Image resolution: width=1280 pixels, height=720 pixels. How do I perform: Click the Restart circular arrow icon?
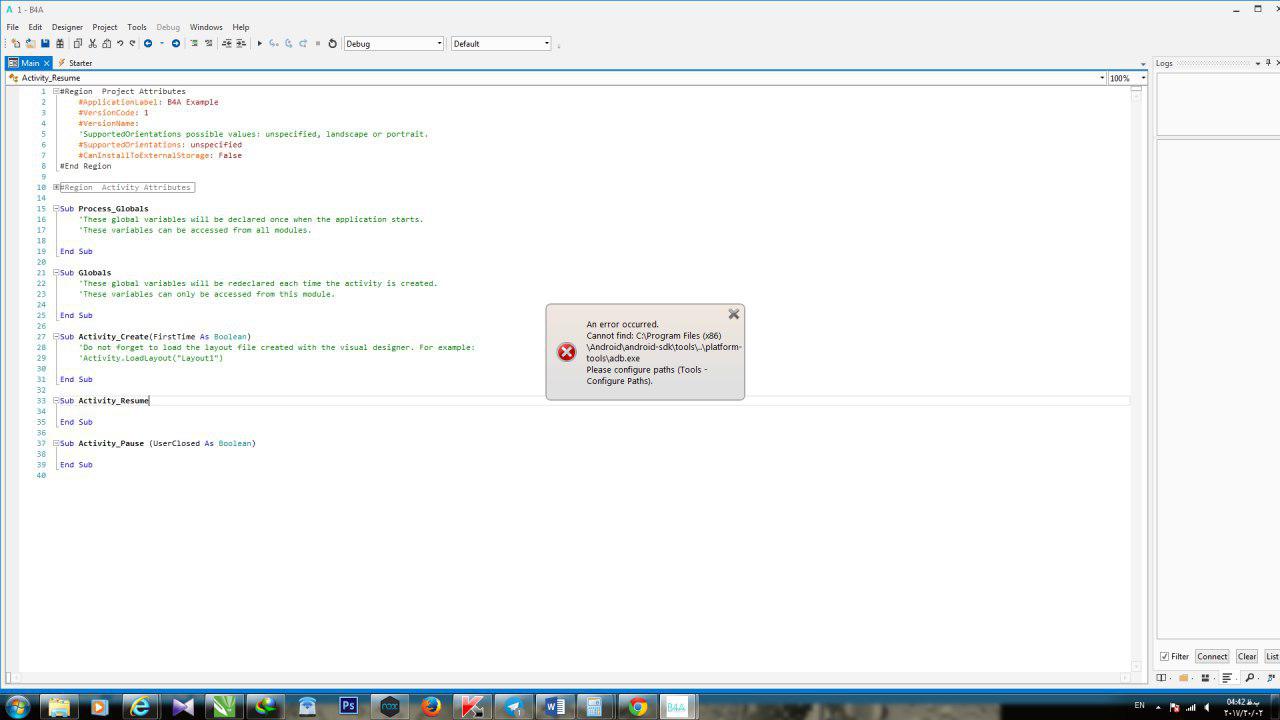tap(333, 43)
